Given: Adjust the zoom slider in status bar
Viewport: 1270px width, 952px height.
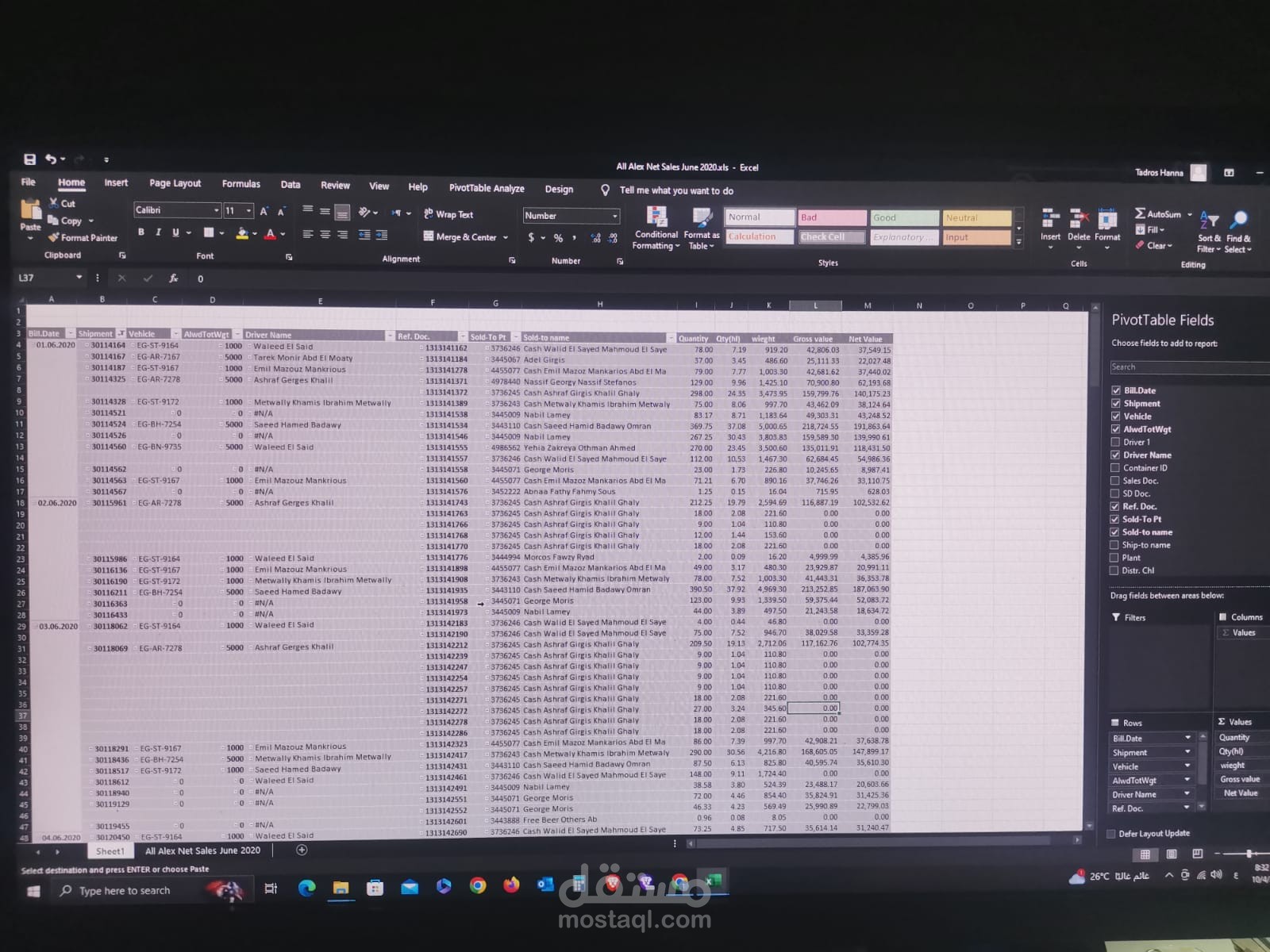Looking at the screenshot, I should coord(1249,854).
